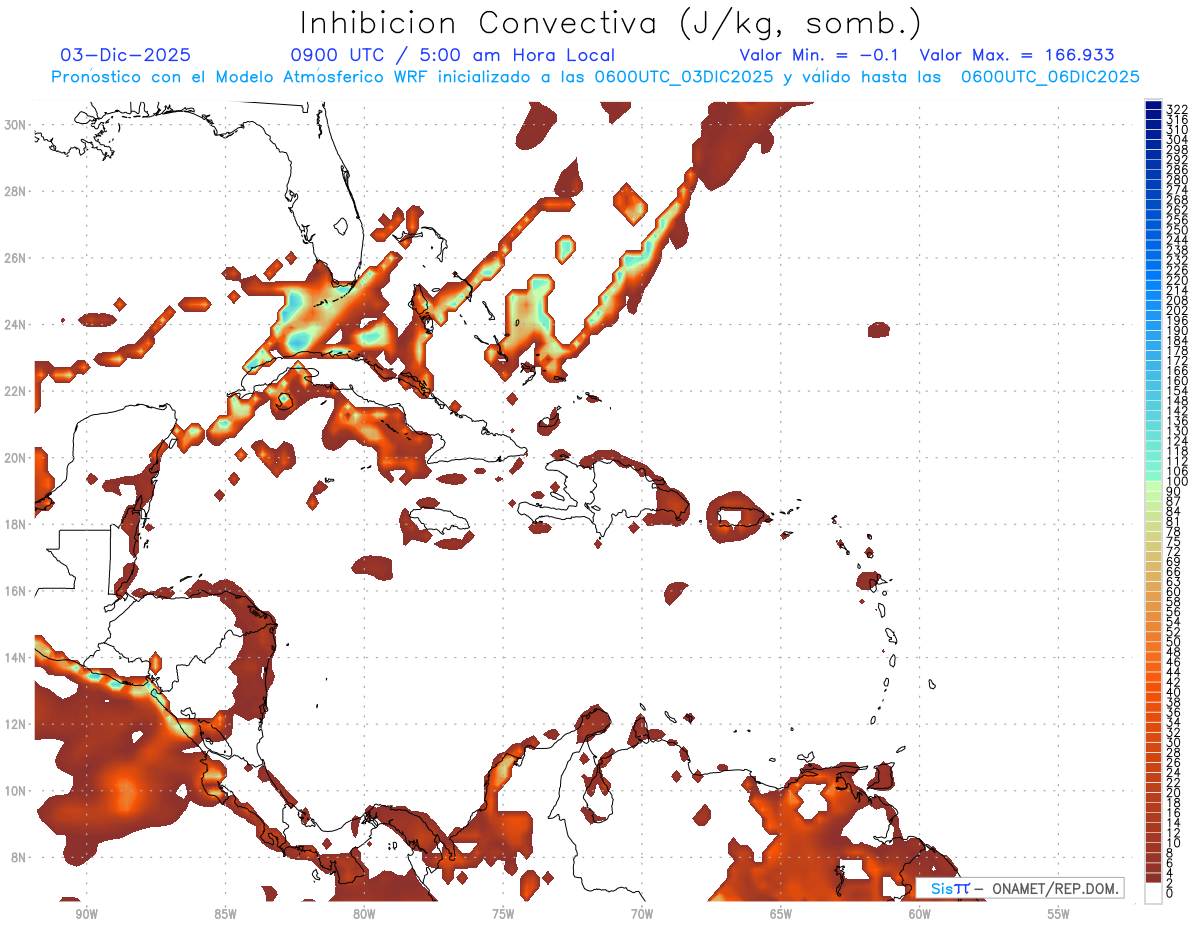
Task: Click the 'Pronostico con el Modelo Atmosferico WRF' line
Action: click(x=595, y=77)
